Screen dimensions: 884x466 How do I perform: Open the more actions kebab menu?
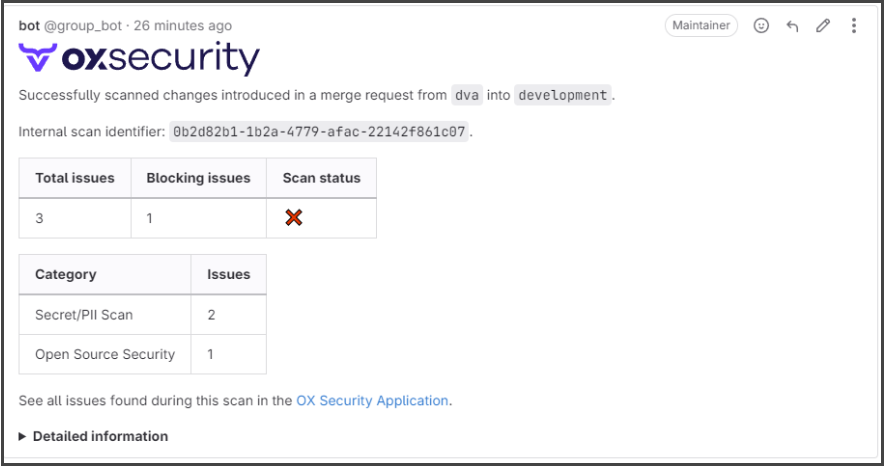853,26
